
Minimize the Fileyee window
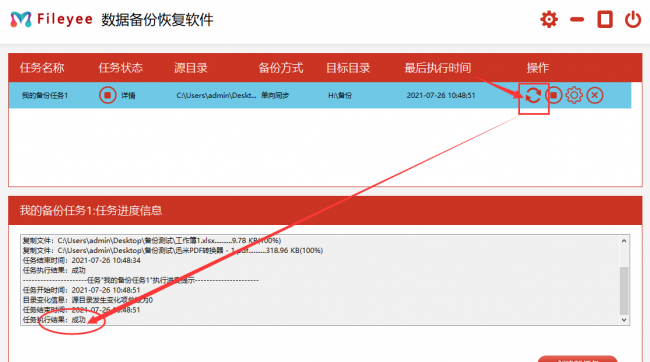[x=577, y=19]
